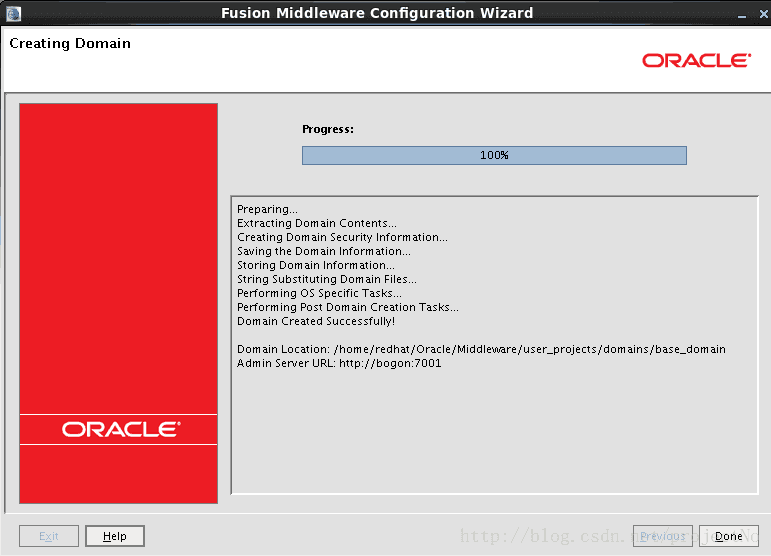Click 'Storing Domain Information...' line
This screenshot has height=556, width=771.
pos(316,265)
